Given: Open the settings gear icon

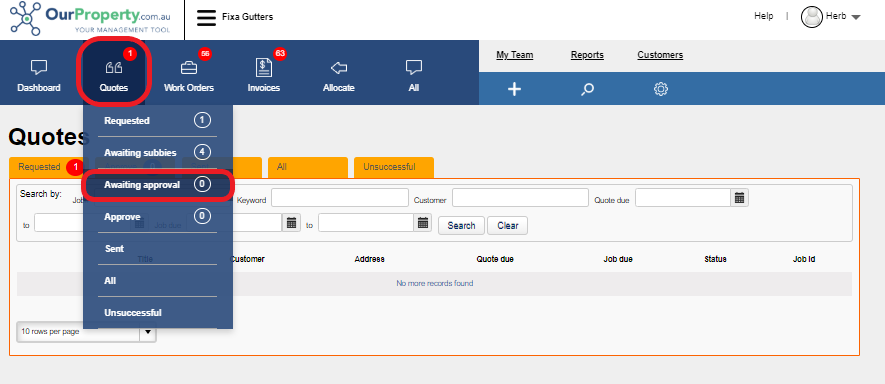Looking at the screenshot, I should [661, 89].
